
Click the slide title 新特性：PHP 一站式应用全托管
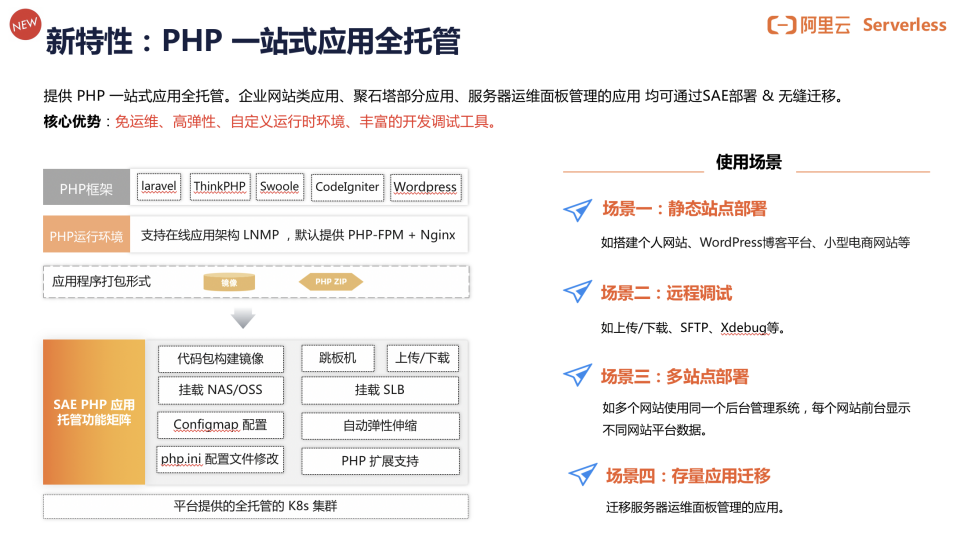click(x=253, y=41)
